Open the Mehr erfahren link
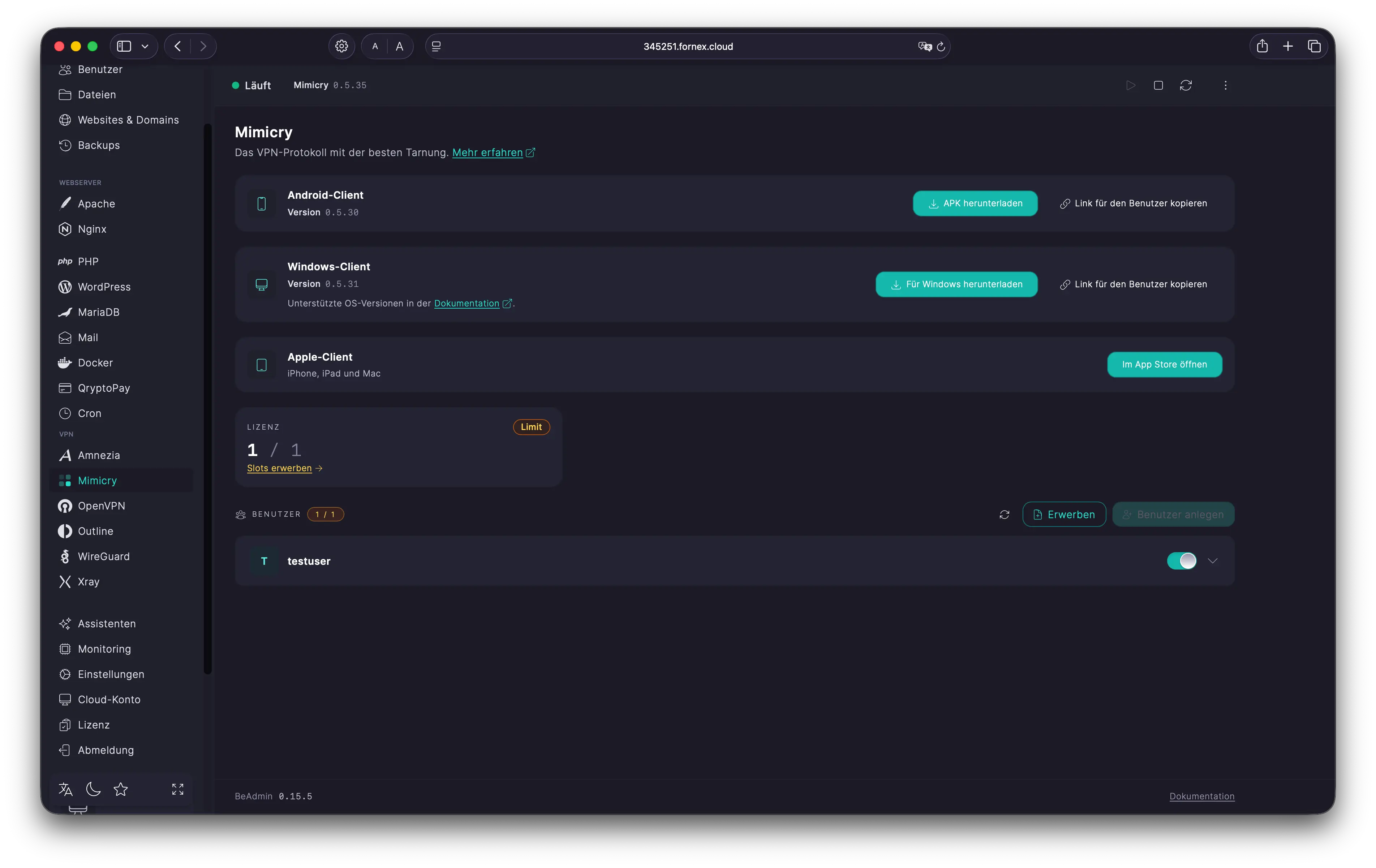Viewport: 1376px width, 868px height. 494,152
